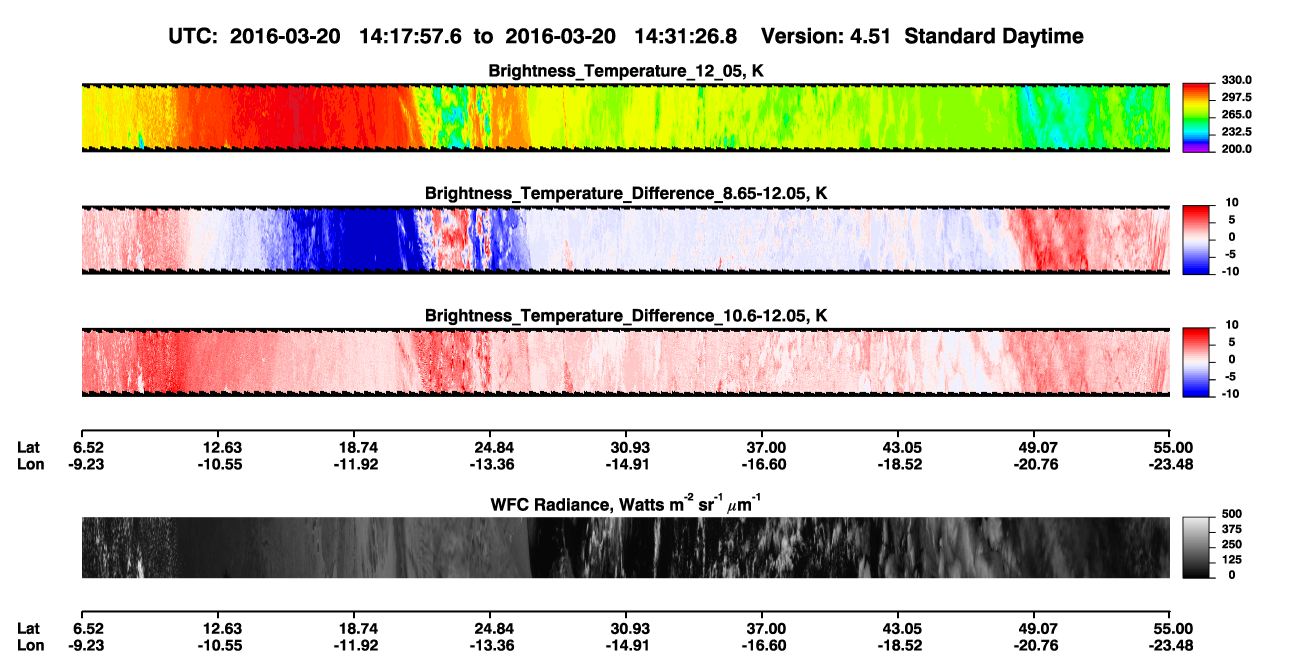
Task: Click the red-blue colorbar of the 10.6-12.05 panel
Action: [x=1197, y=360]
